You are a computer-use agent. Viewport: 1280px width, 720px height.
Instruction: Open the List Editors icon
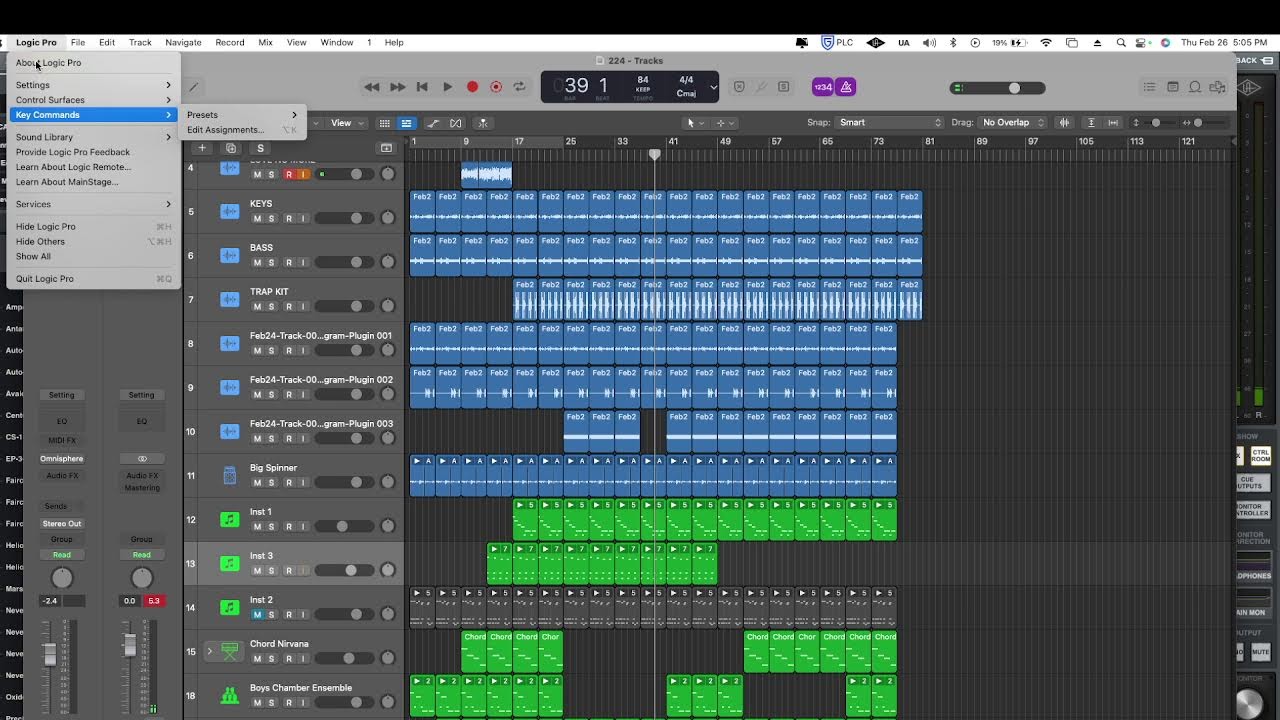pos(1150,87)
